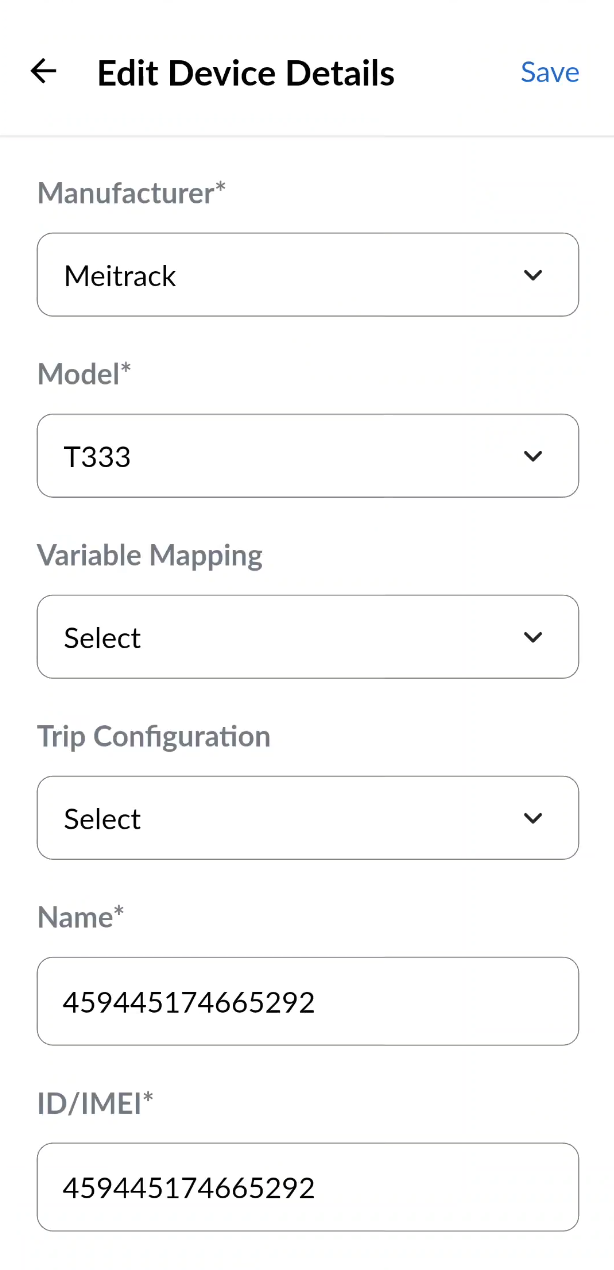Focus the Name input field
Viewport: 614px width, 1270px height.
tap(307, 1001)
